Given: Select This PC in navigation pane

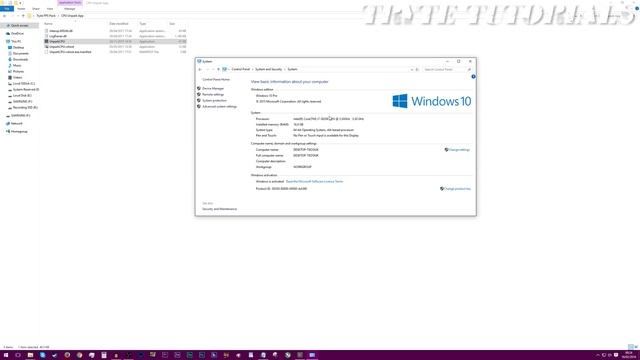Looking at the screenshot, I should pos(16,41).
